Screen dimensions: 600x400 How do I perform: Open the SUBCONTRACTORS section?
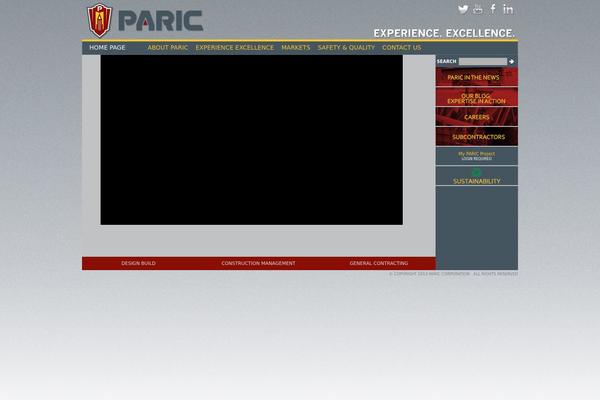click(477, 137)
